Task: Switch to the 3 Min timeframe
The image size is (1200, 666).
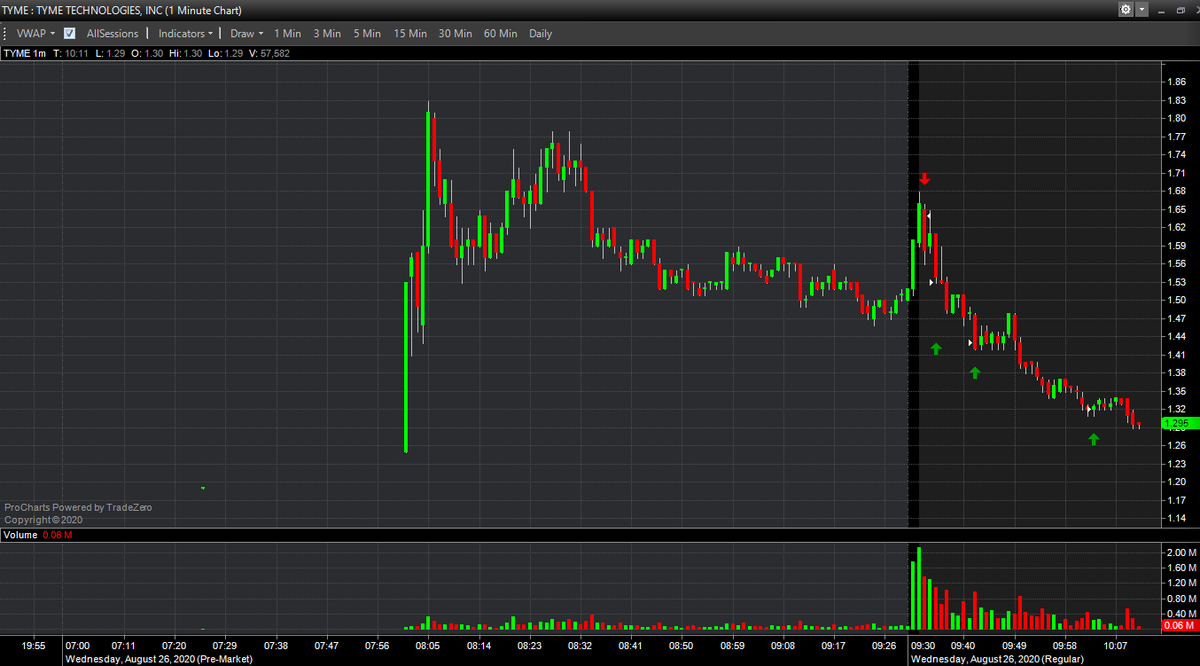Action: coord(327,33)
